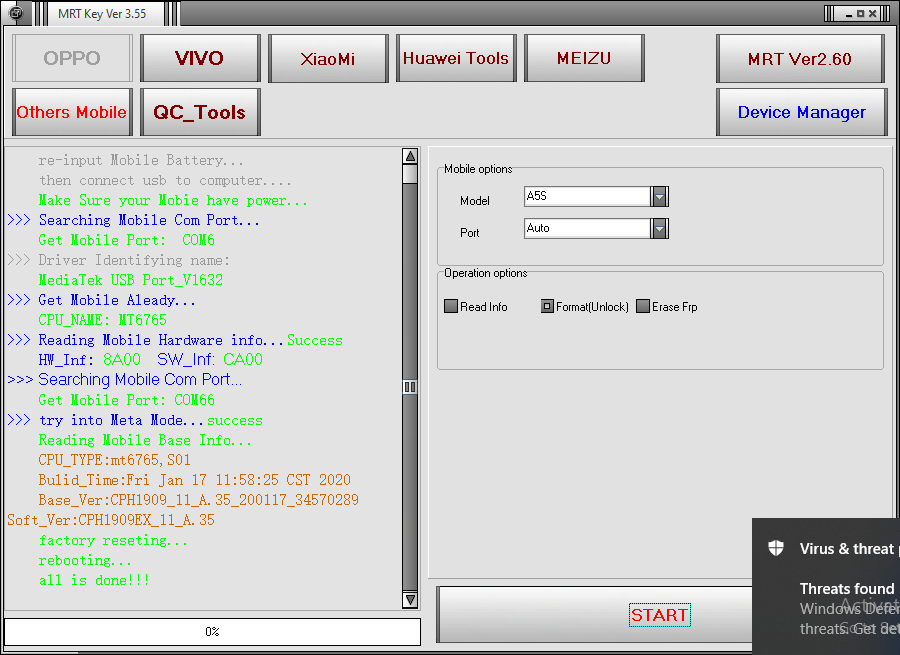Expand the Port dropdown arrow
The image size is (900, 655).
659,229
